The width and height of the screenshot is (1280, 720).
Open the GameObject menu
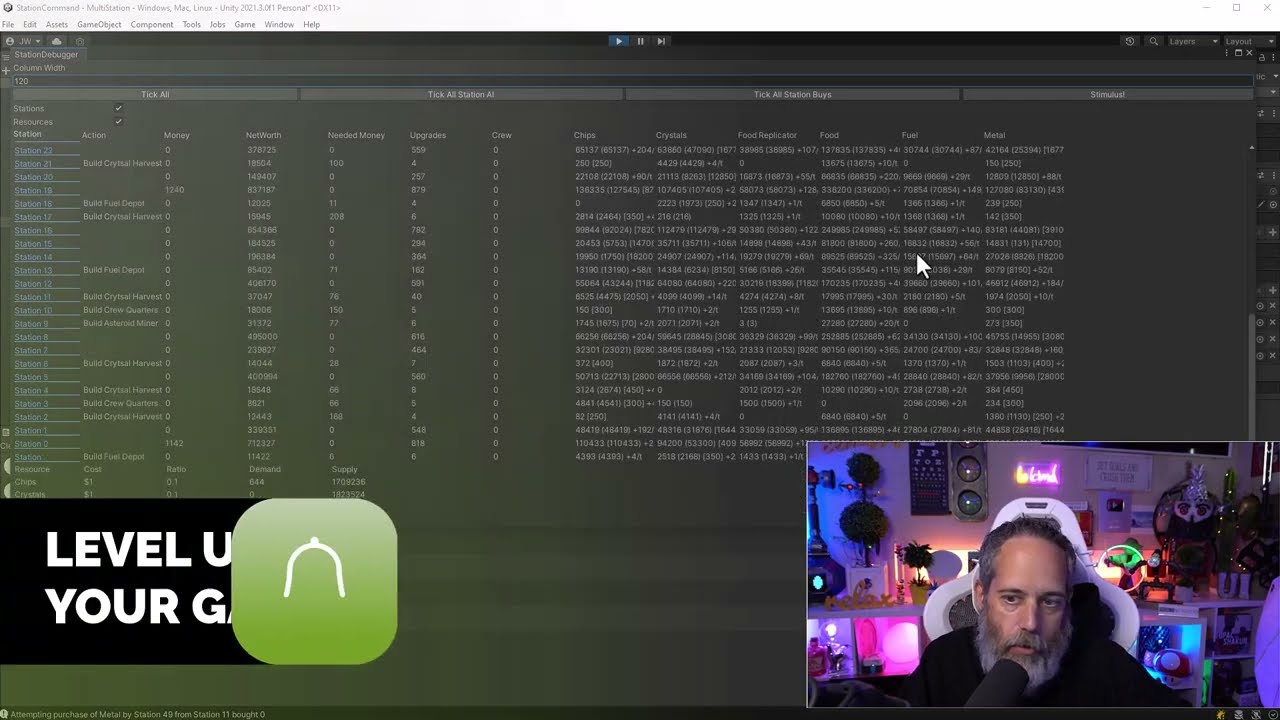click(x=99, y=24)
